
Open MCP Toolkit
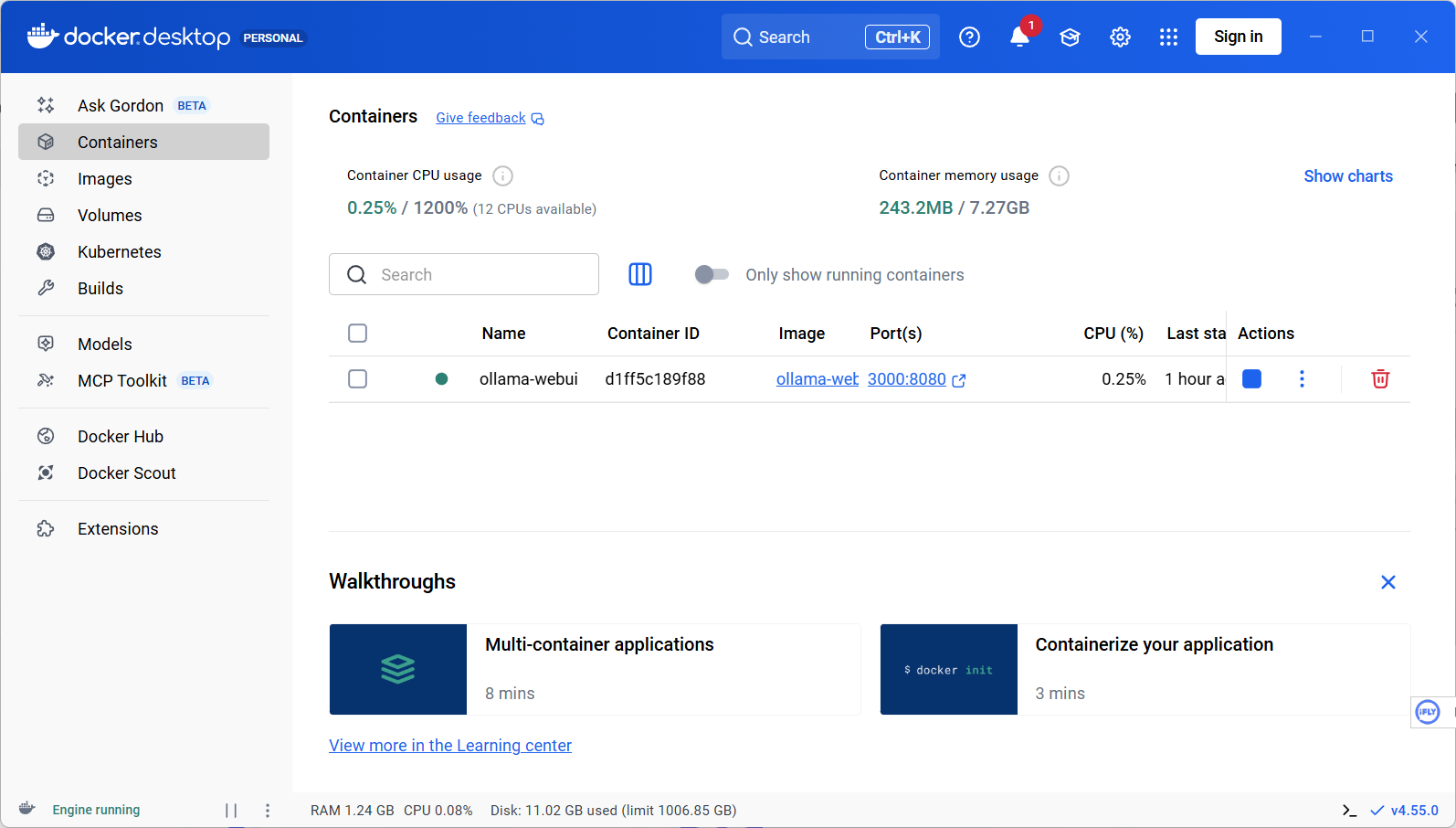[x=143, y=380]
